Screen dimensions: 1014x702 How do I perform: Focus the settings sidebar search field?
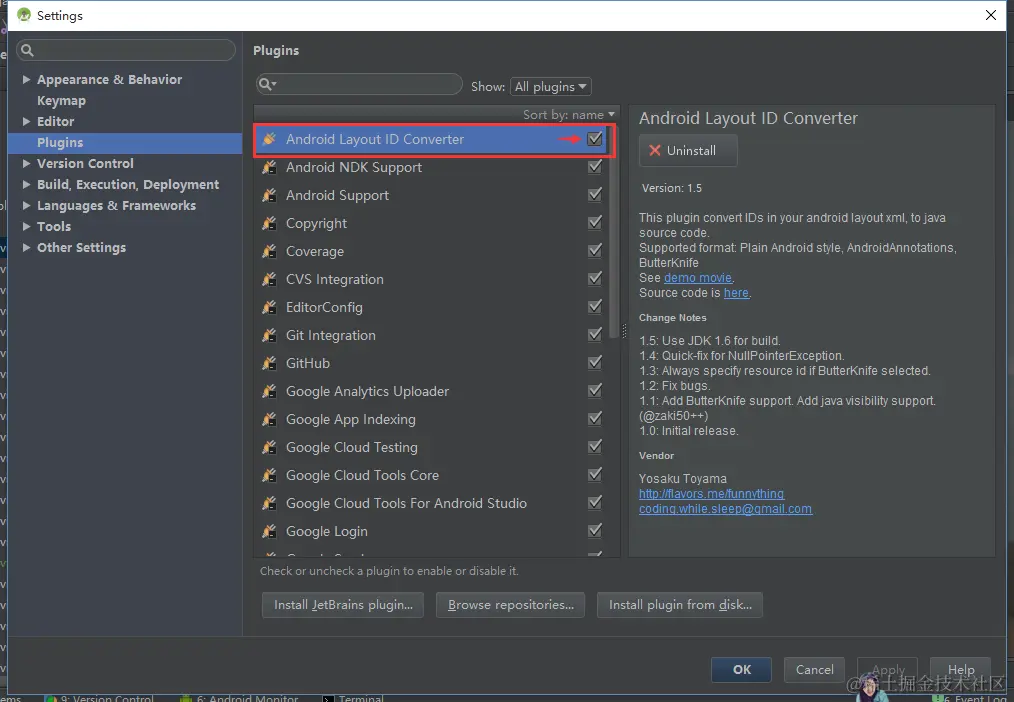point(127,50)
